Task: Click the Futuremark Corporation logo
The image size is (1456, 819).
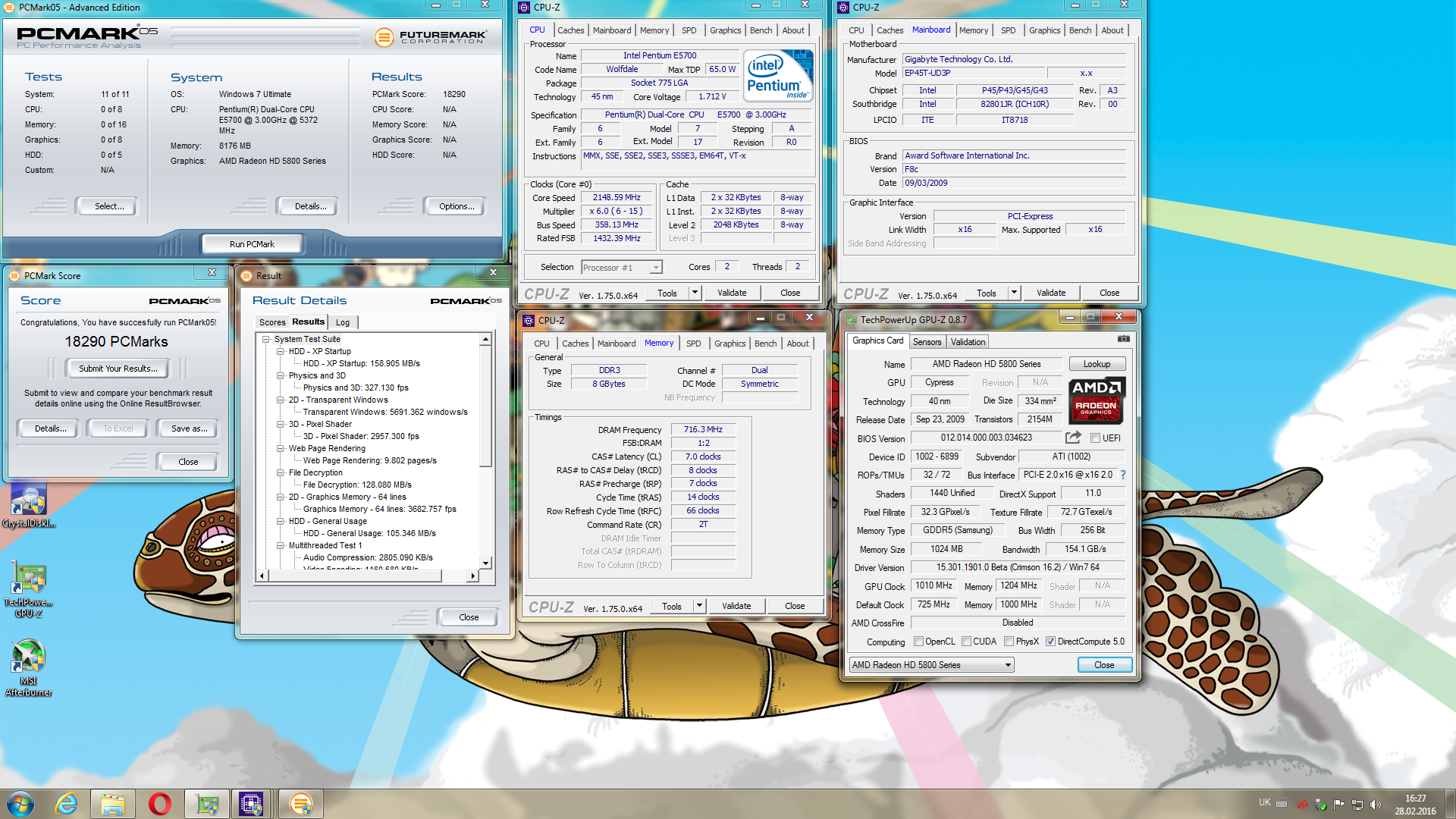Action: click(x=431, y=36)
